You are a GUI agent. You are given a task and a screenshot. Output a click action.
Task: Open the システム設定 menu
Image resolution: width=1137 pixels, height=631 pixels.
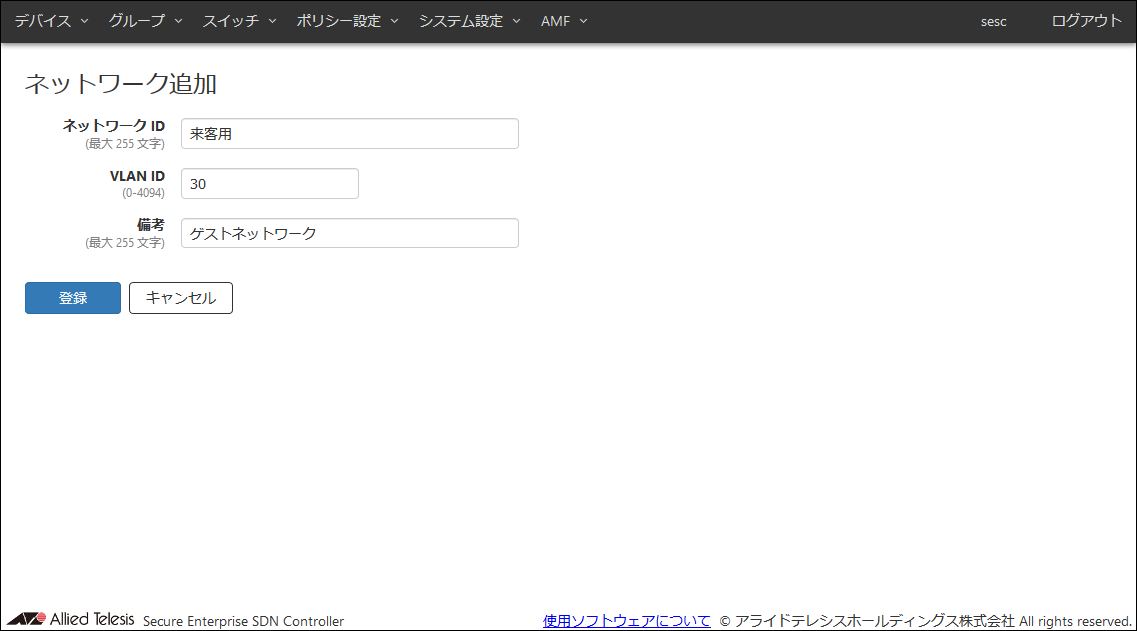[x=469, y=21]
